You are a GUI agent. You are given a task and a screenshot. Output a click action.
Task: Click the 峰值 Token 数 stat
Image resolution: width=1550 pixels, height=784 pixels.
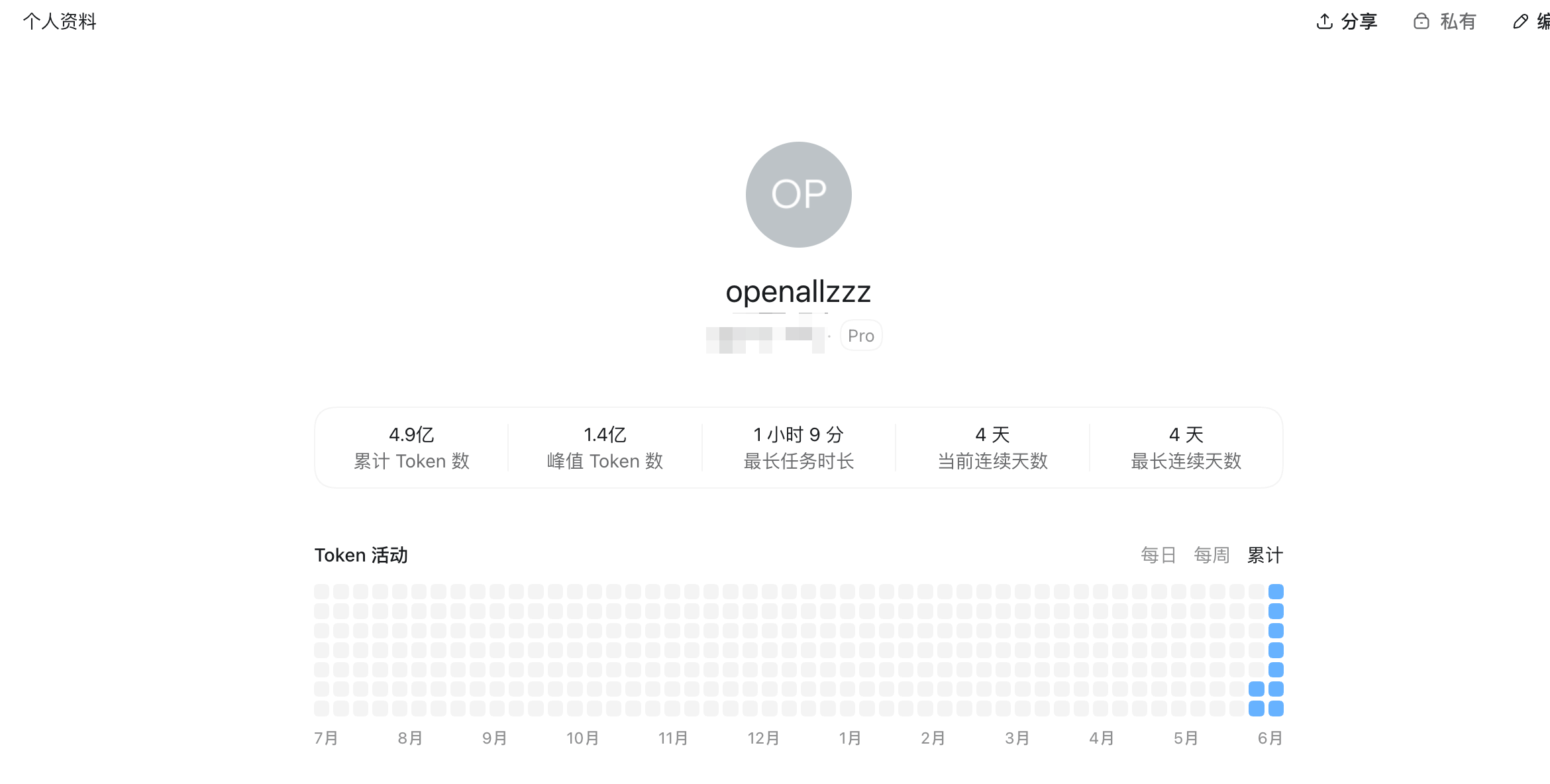click(x=605, y=448)
